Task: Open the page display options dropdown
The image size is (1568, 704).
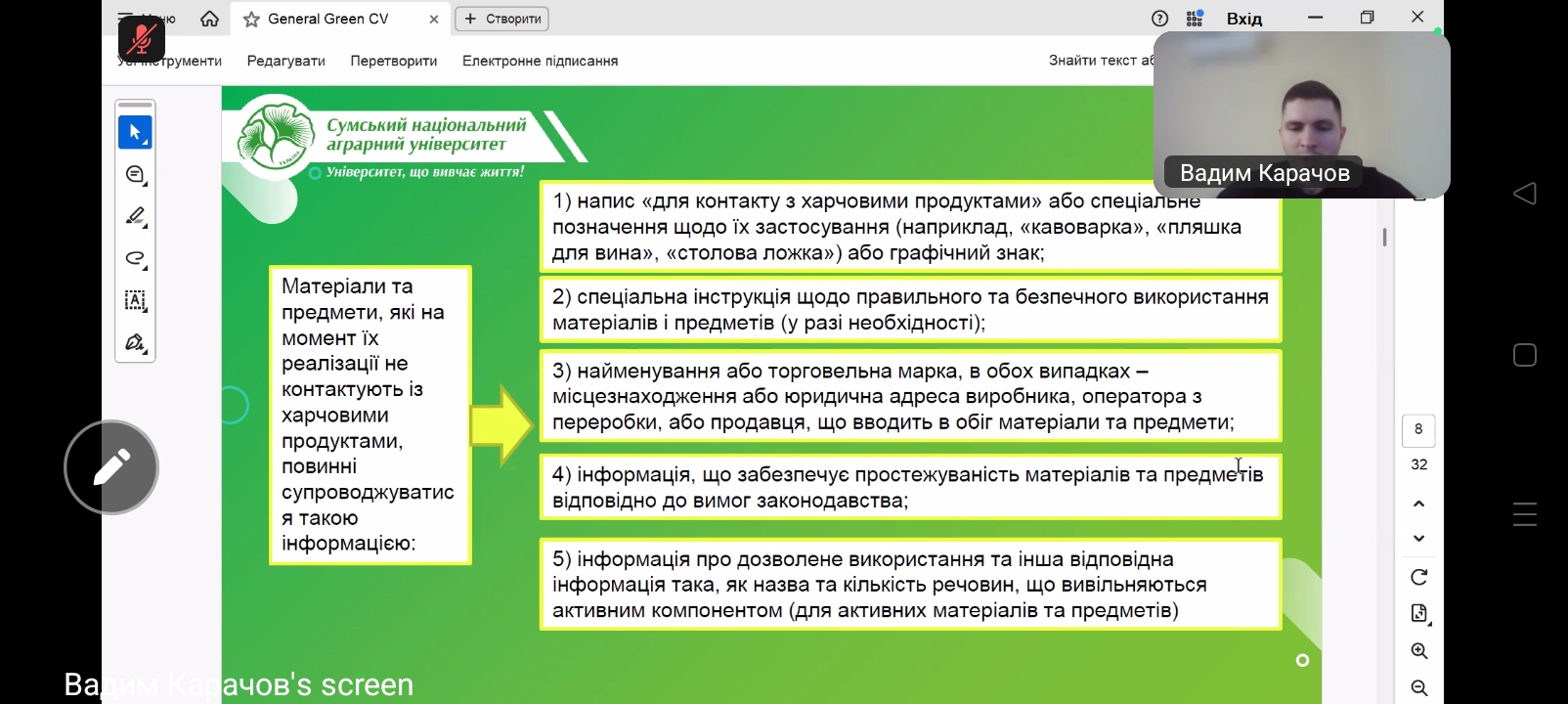Action: tap(1419, 614)
